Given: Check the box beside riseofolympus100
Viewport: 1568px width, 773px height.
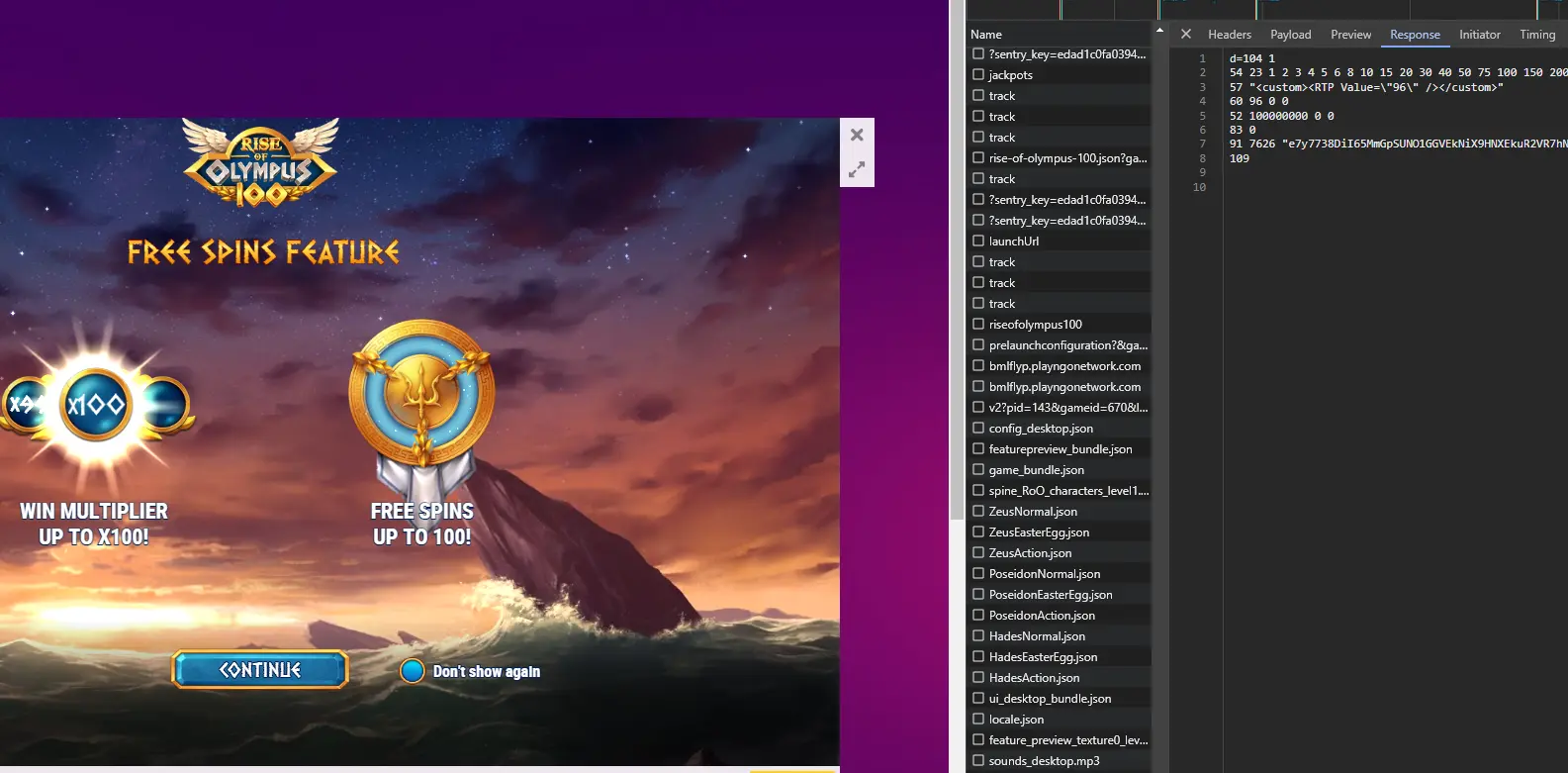Looking at the screenshot, I should coord(978,324).
